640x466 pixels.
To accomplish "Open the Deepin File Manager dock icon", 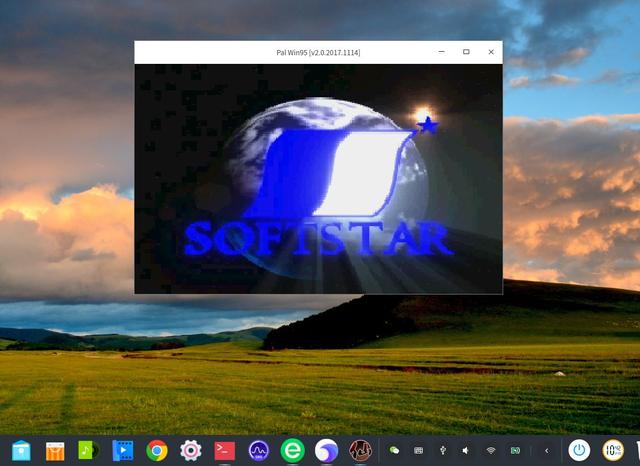I will coord(21,450).
